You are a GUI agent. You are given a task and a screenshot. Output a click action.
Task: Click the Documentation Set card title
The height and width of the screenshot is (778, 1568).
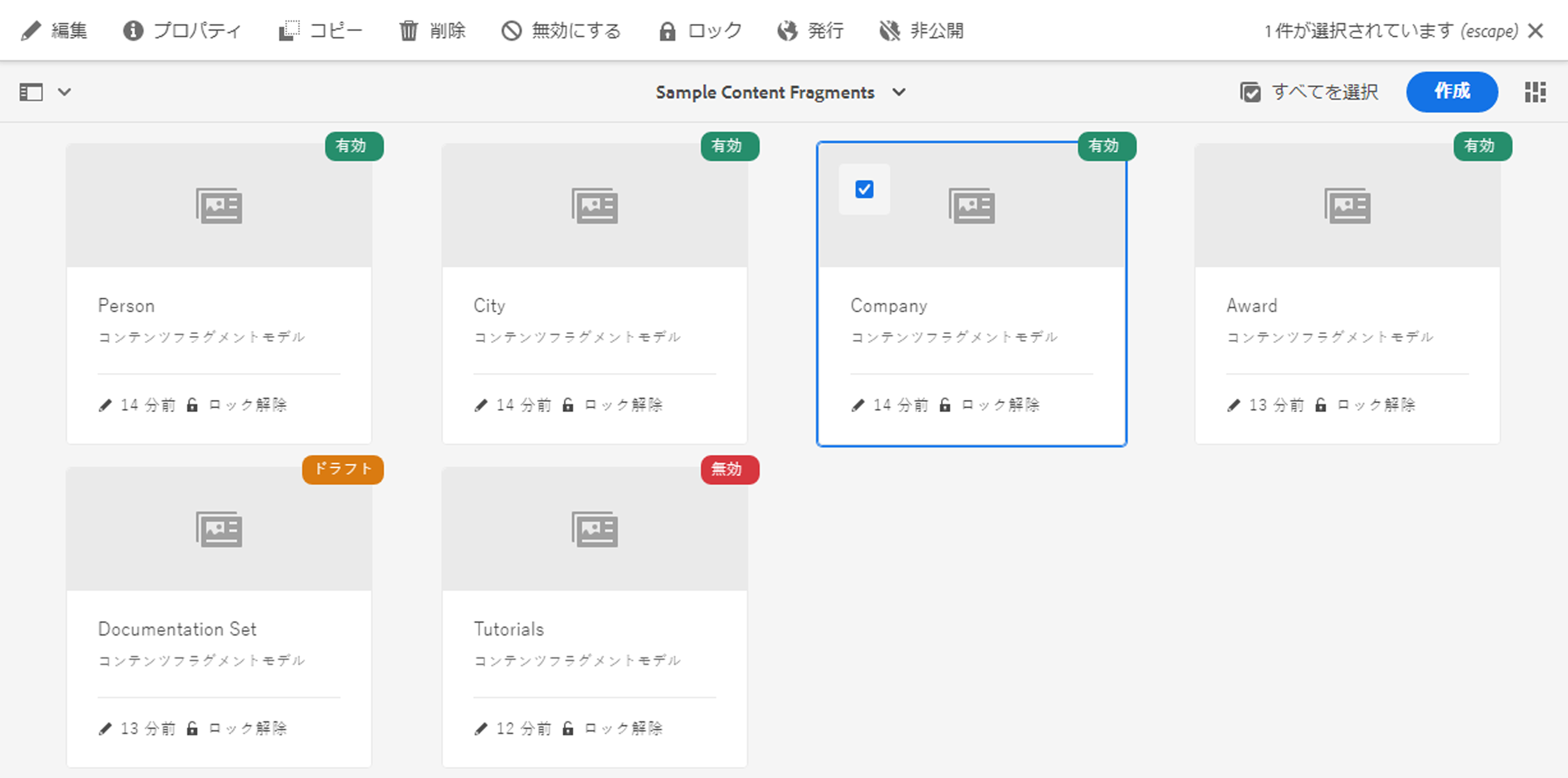tap(177, 629)
